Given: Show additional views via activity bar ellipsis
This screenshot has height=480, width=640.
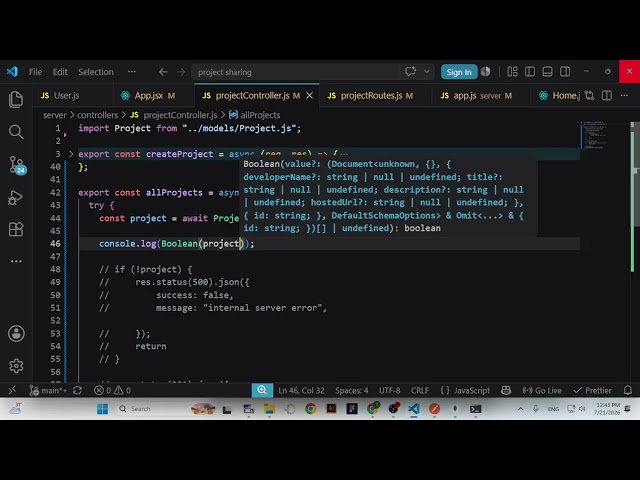Looking at the screenshot, I should click(16, 261).
